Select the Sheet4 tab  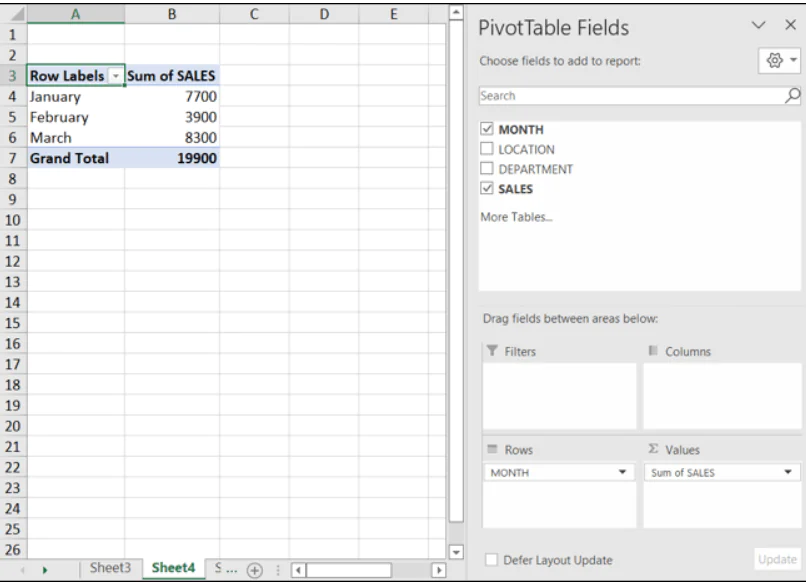tap(172, 567)
